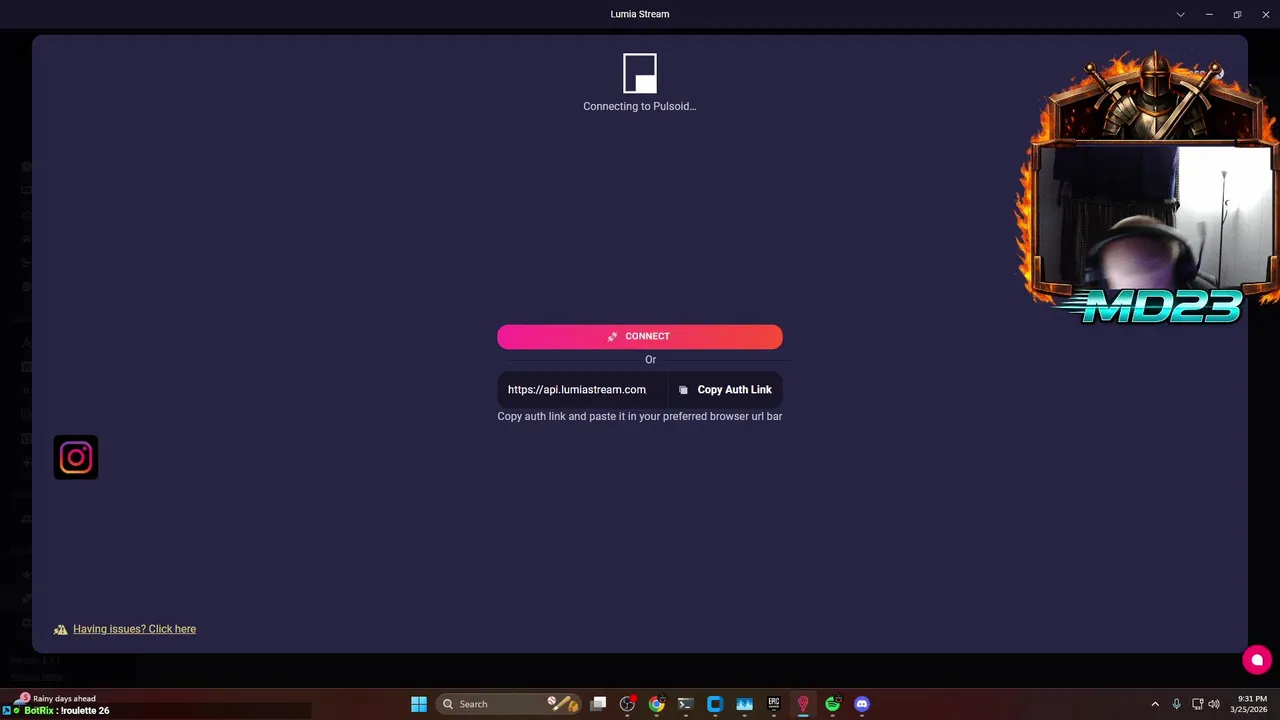1280x720 pixels.
Task: Open Spotify from the taskbar
Action: [x=832, y=704]
